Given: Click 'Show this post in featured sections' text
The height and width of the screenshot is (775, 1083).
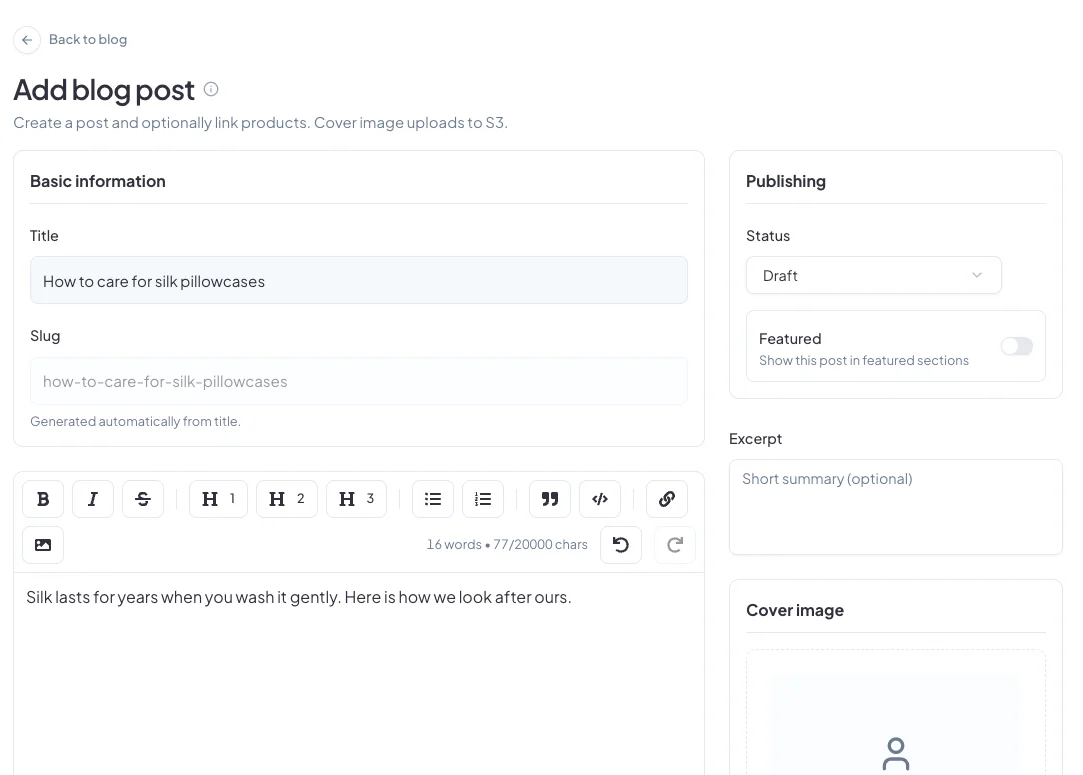Looking at the screenshot, I should click(x=864, y=361).
